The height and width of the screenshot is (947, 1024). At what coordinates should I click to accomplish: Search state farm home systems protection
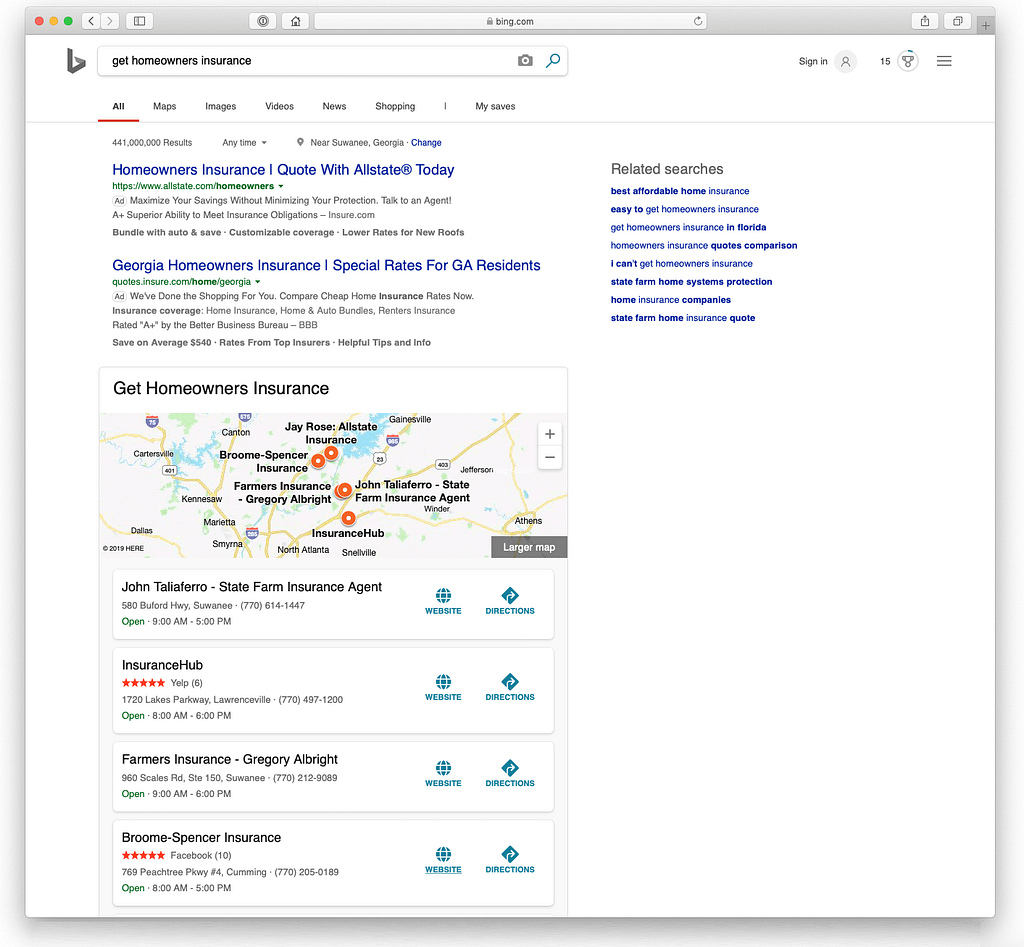pyautogui.click(x=691, y=282)
